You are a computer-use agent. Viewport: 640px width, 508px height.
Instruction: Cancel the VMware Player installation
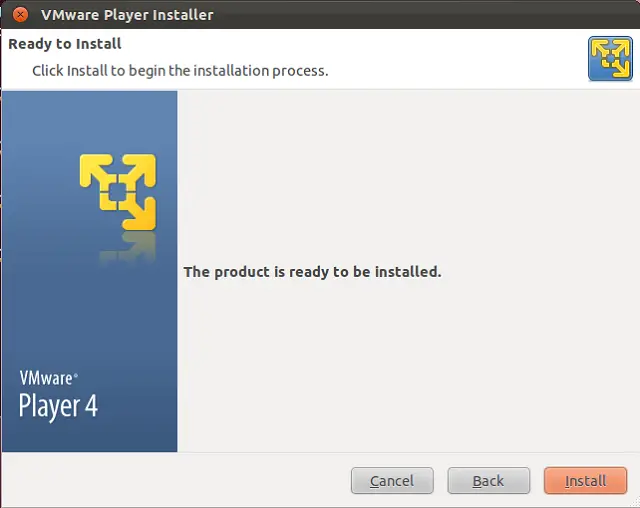[x=392, y=481]
